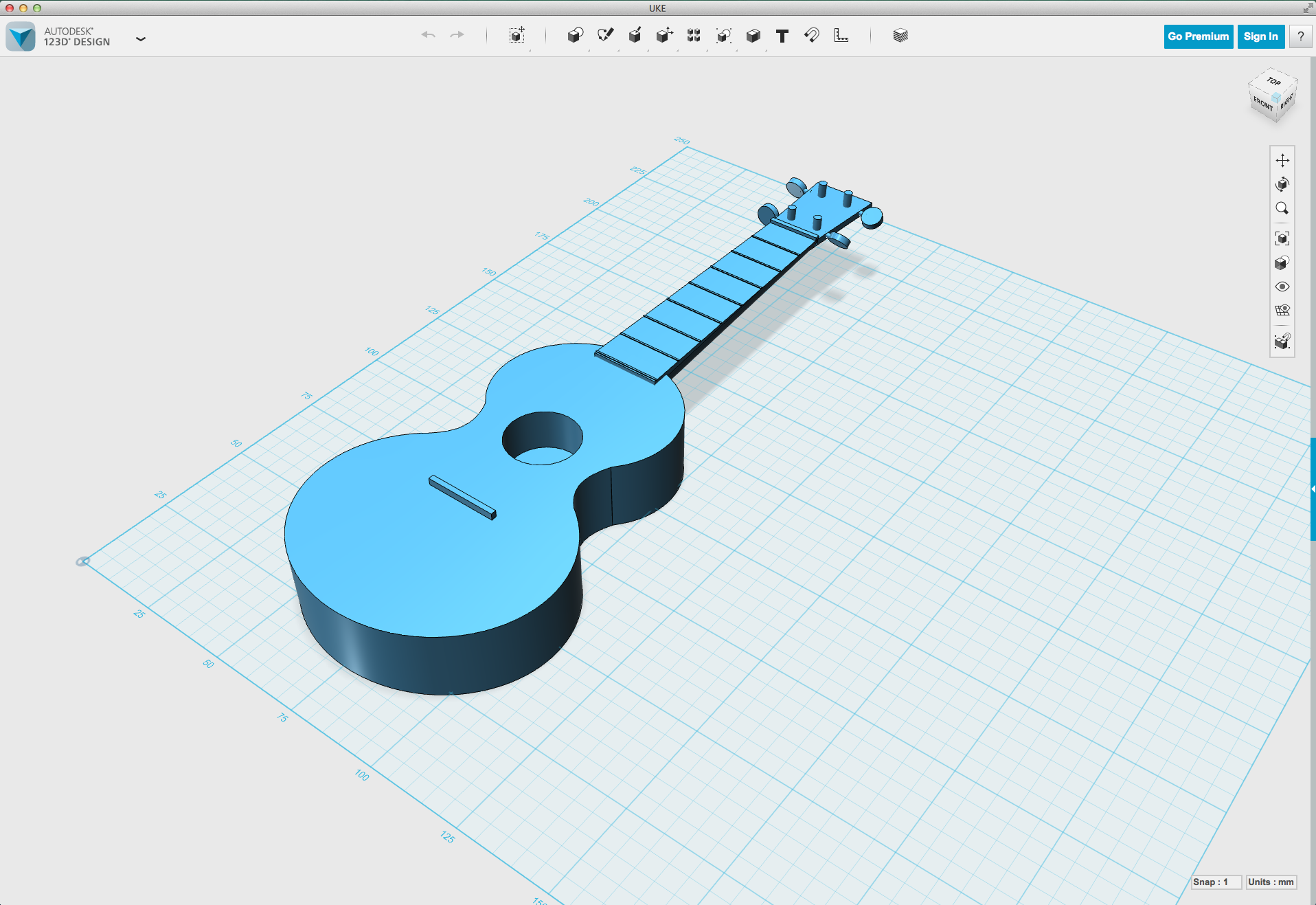This screenshot has width=1316, height=905.
Task: Open the Pattern tool menu
Action: 694,36
